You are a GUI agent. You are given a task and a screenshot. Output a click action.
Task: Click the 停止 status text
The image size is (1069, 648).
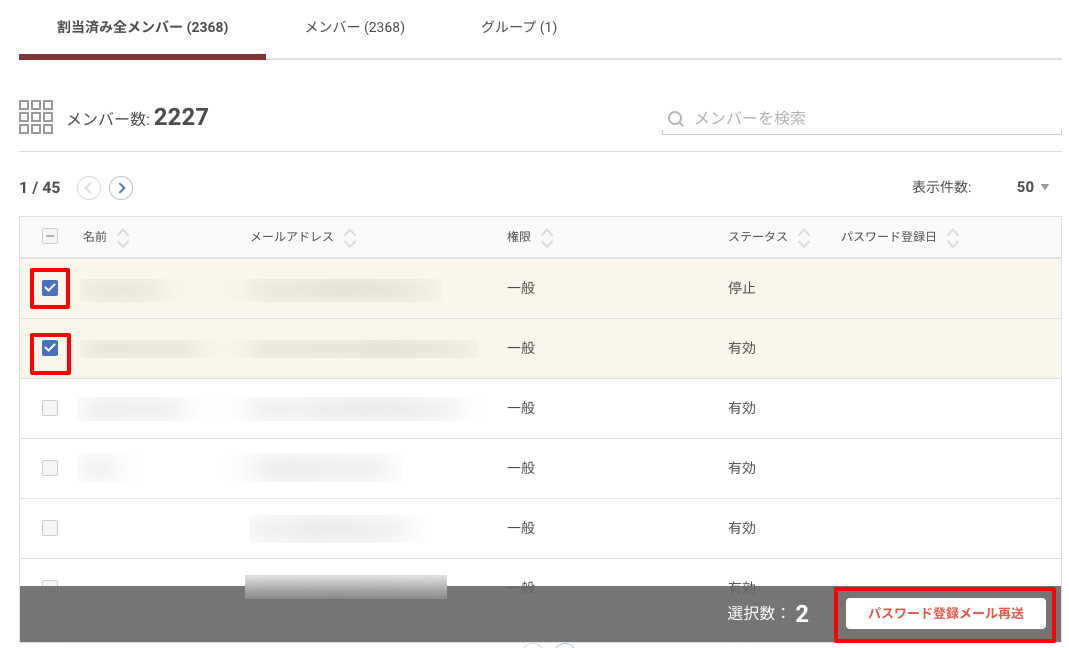point(742,288)
